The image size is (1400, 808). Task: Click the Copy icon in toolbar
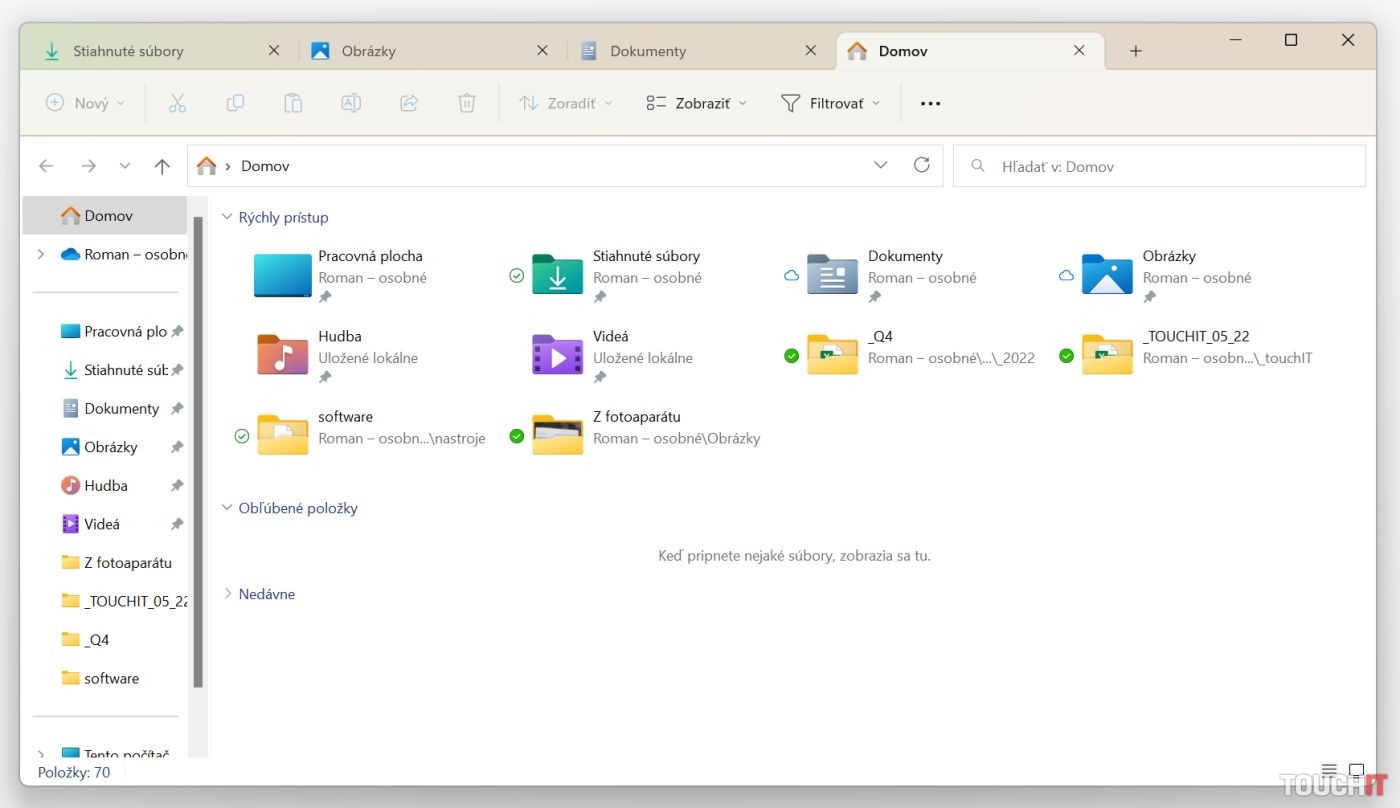[235, 103]
